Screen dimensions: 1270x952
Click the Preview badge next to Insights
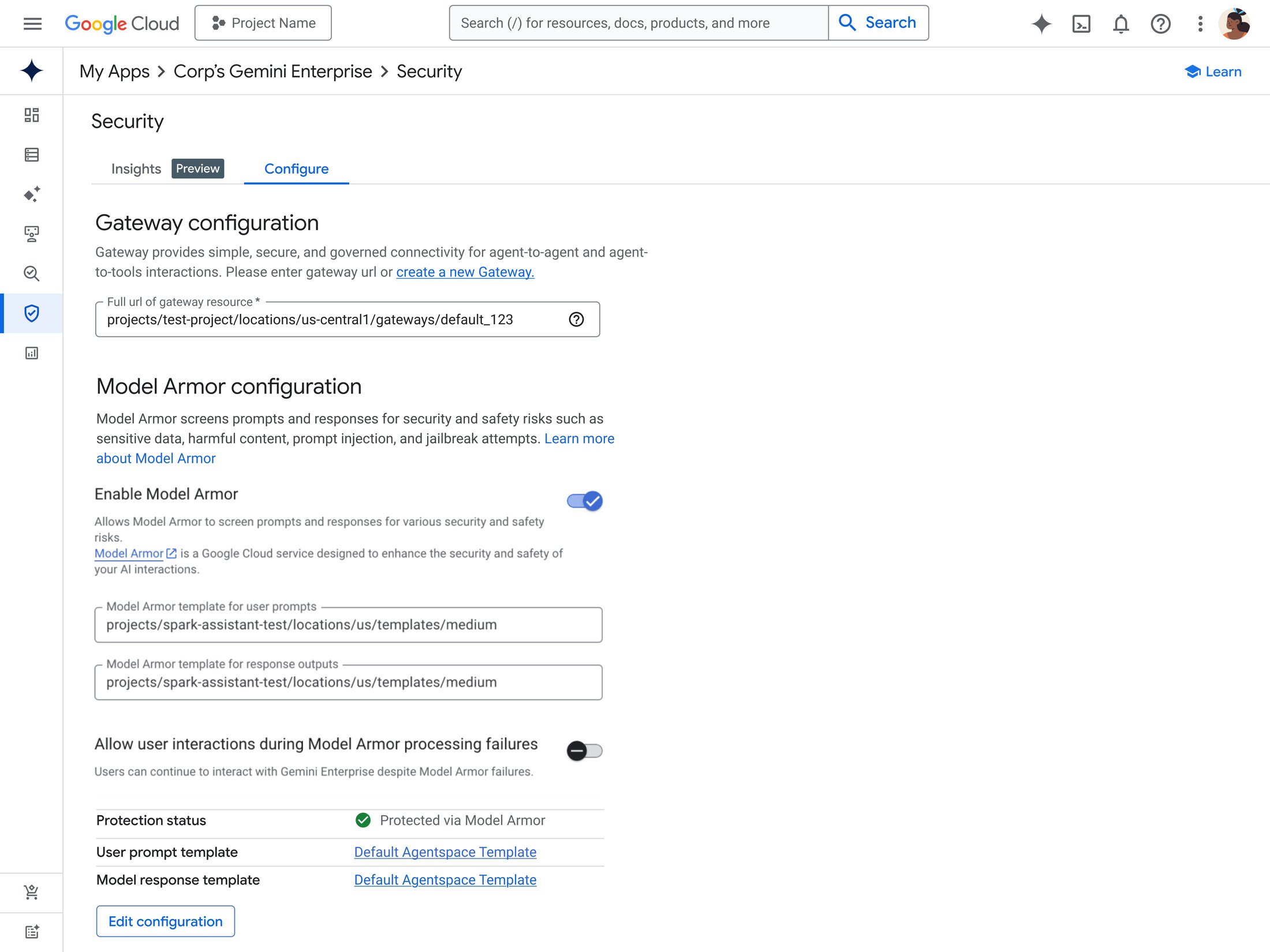click(198, 168)
